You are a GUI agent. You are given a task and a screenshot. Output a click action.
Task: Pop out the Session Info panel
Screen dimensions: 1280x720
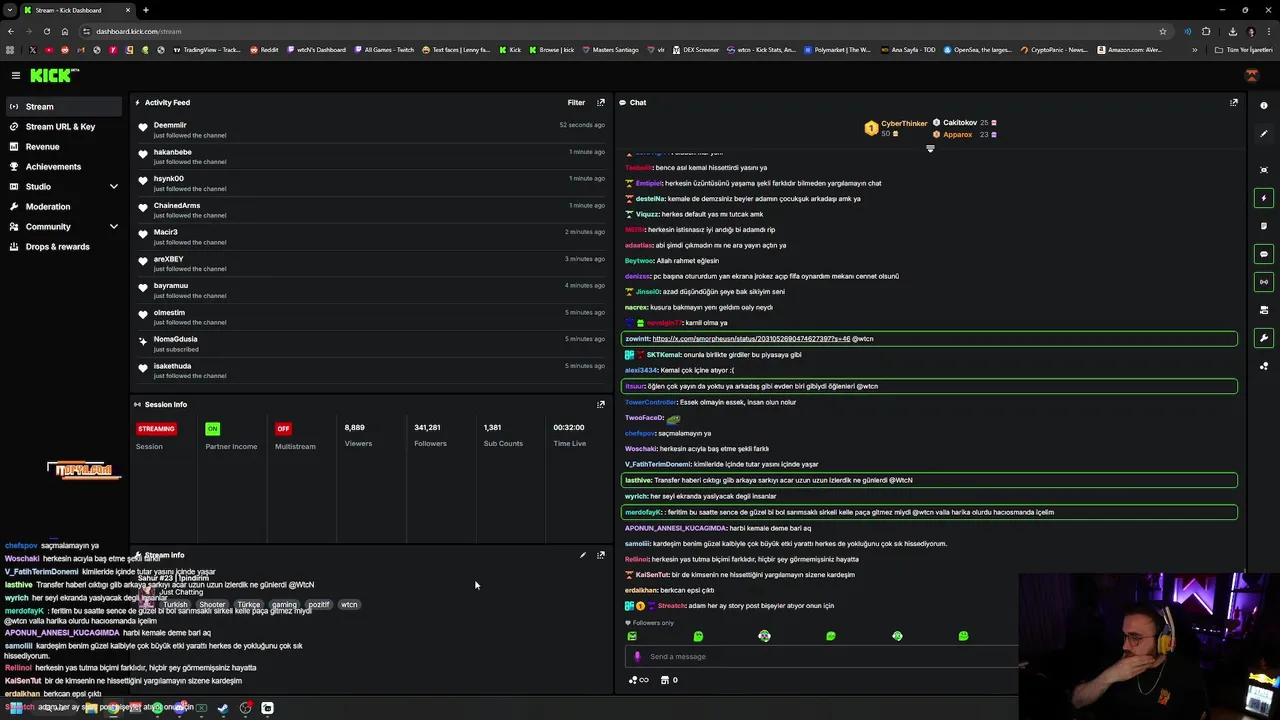point(601,404)
